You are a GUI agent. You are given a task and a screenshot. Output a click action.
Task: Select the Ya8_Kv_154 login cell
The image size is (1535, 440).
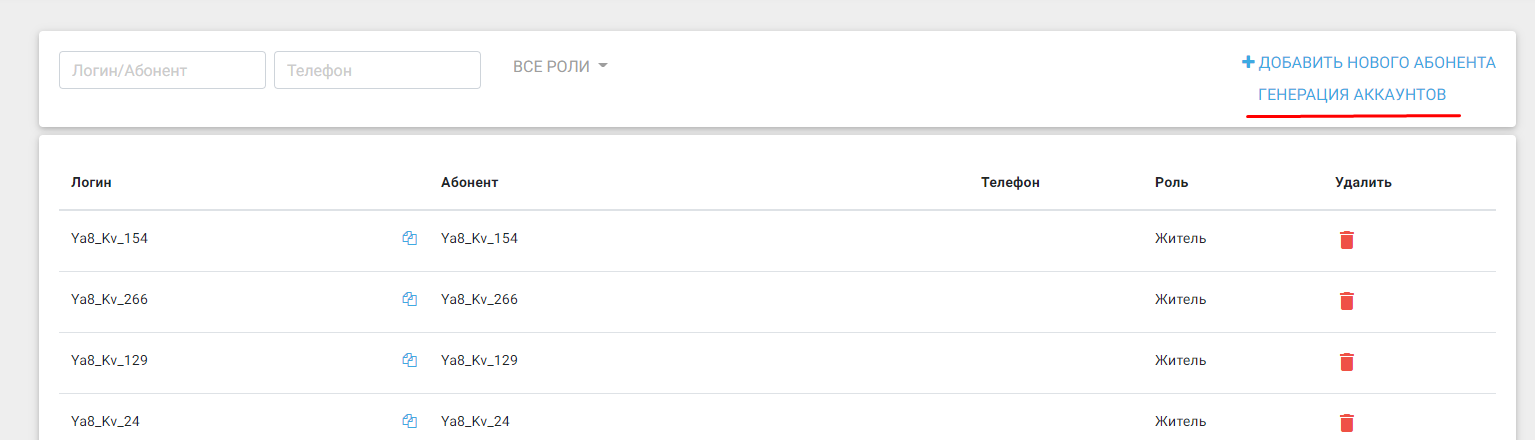(110, 238)
